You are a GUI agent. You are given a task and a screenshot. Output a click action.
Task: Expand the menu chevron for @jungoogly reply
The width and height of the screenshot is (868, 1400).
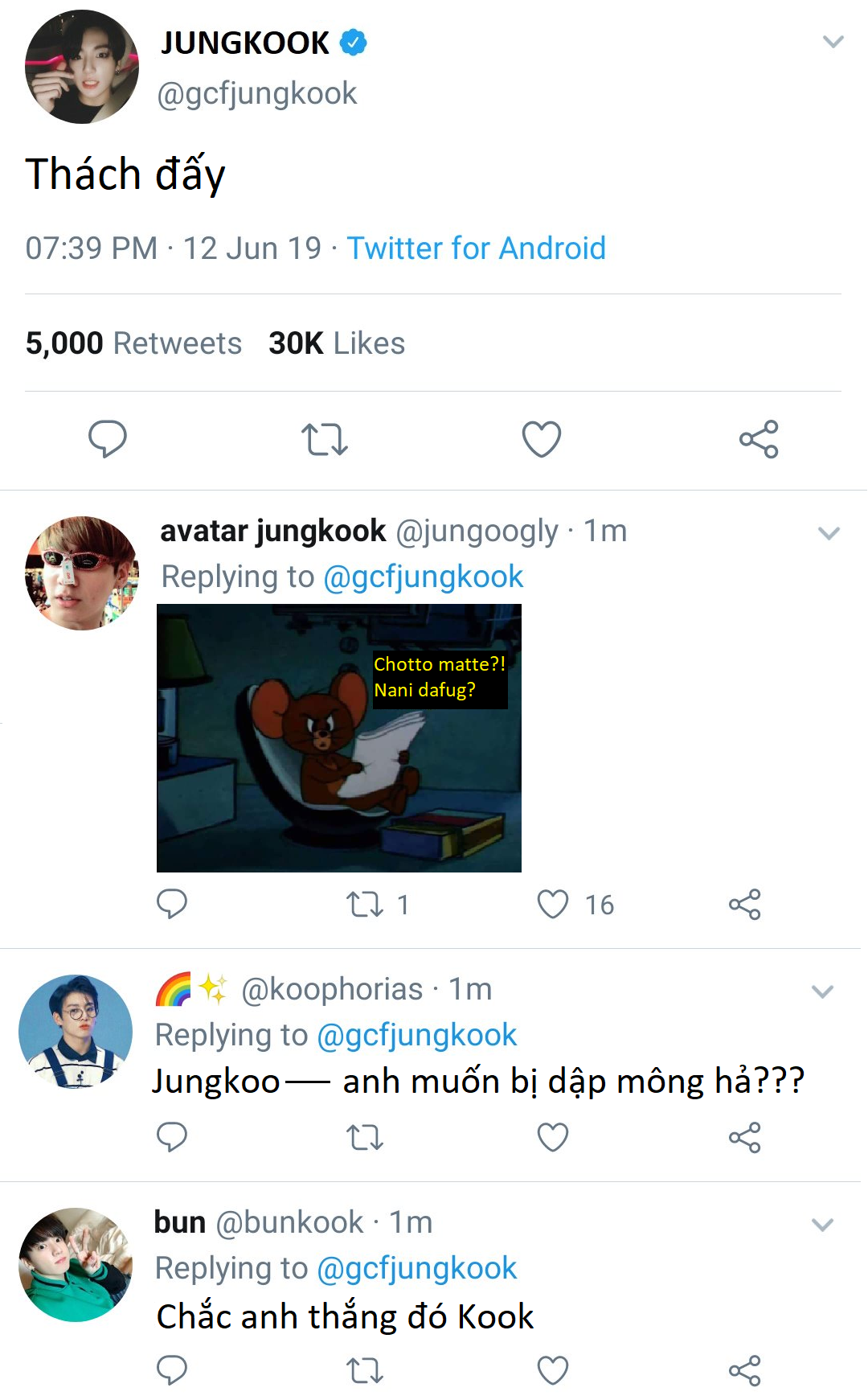(829, 533)
